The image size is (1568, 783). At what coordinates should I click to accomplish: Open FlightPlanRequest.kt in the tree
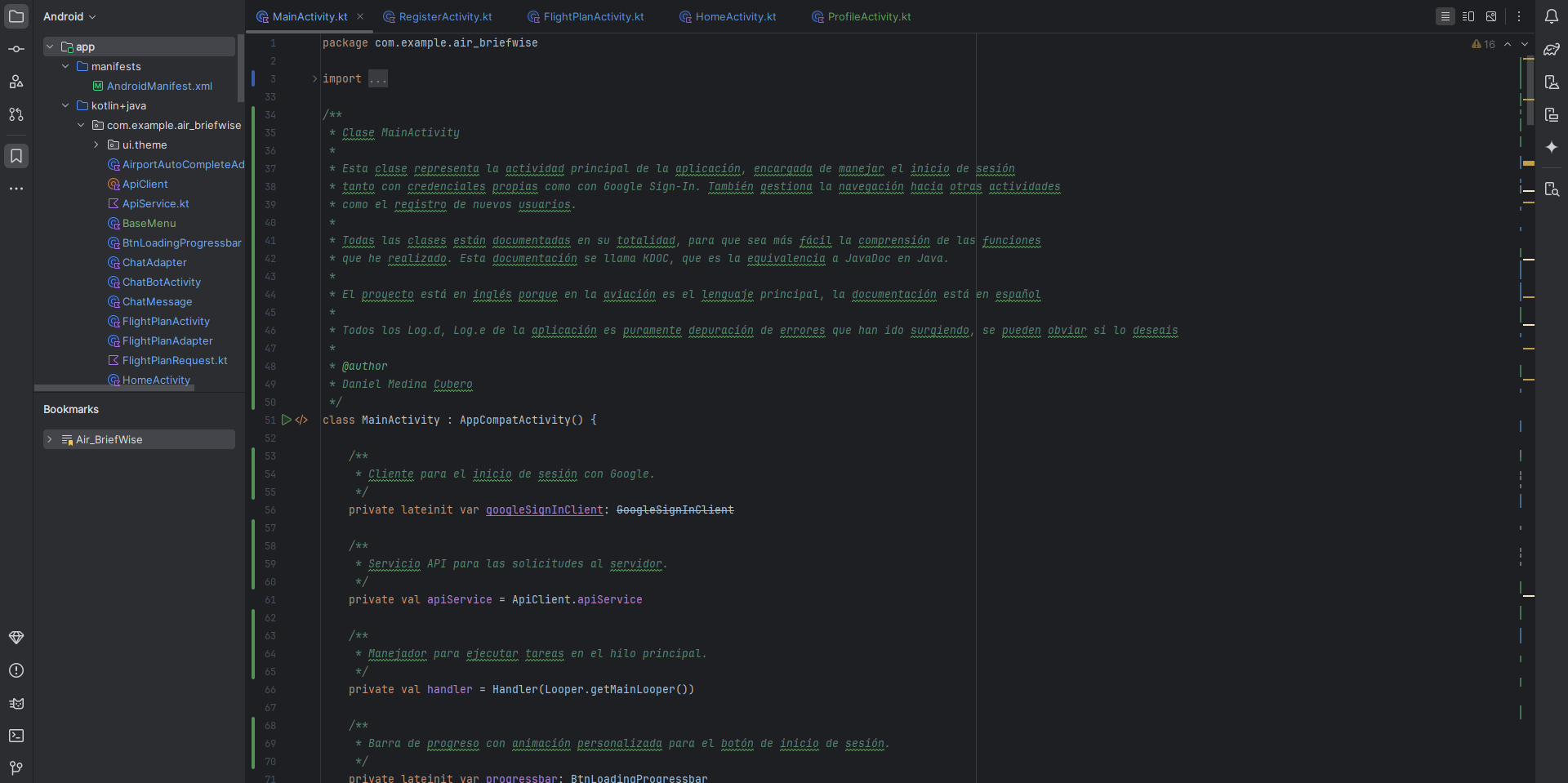tap(167, 360)
